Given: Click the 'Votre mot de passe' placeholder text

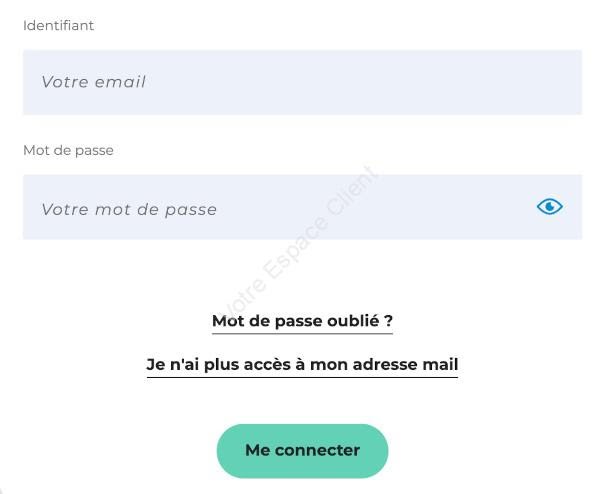Looking at the screenshot, I should pos(129,210).
